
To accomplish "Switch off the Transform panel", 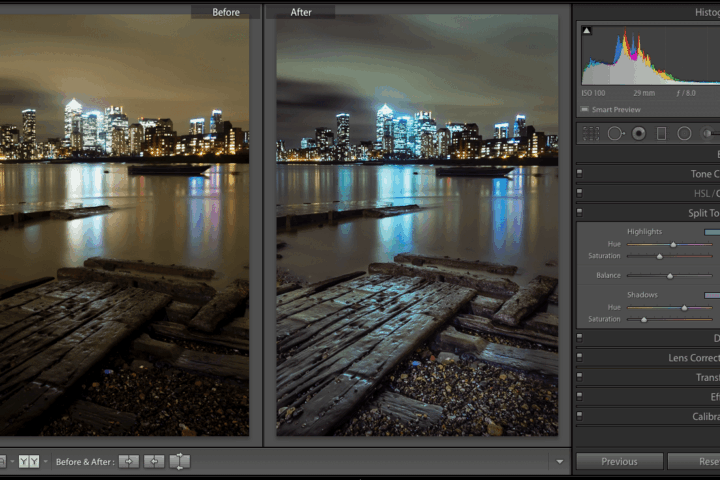I will click(579, 377).
